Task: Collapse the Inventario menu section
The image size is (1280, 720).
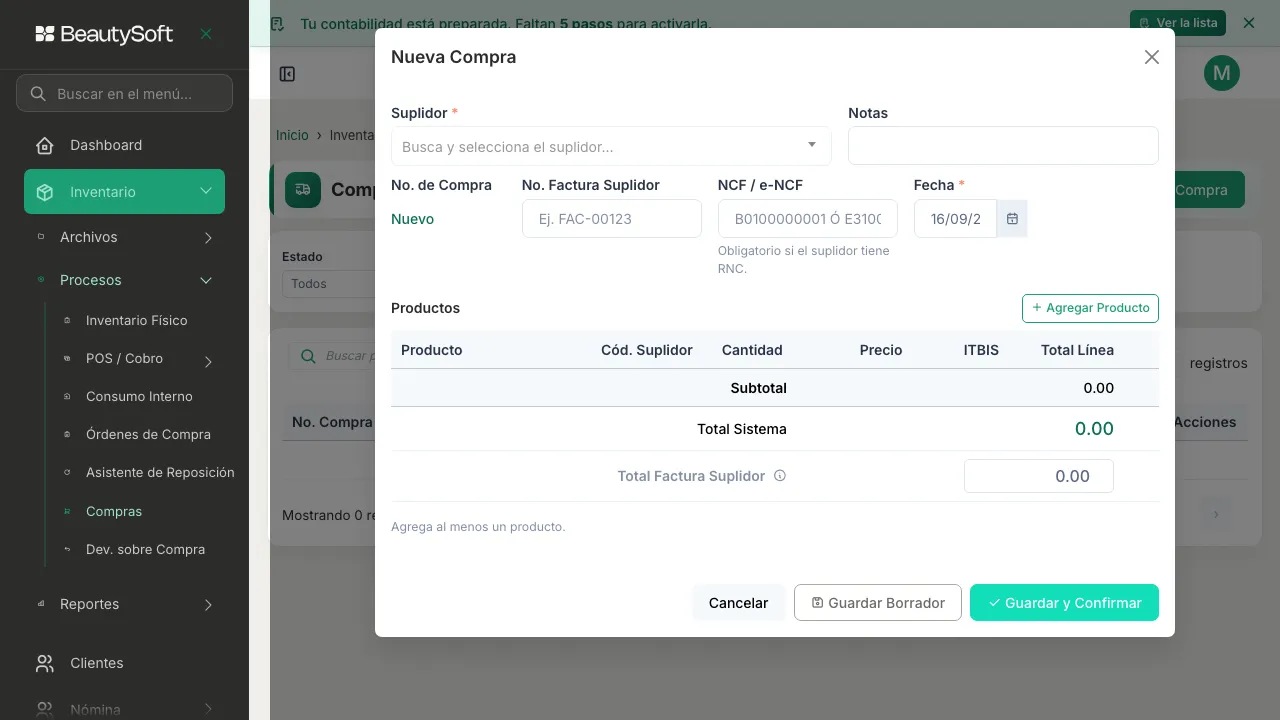Action: tap(124, 192)
